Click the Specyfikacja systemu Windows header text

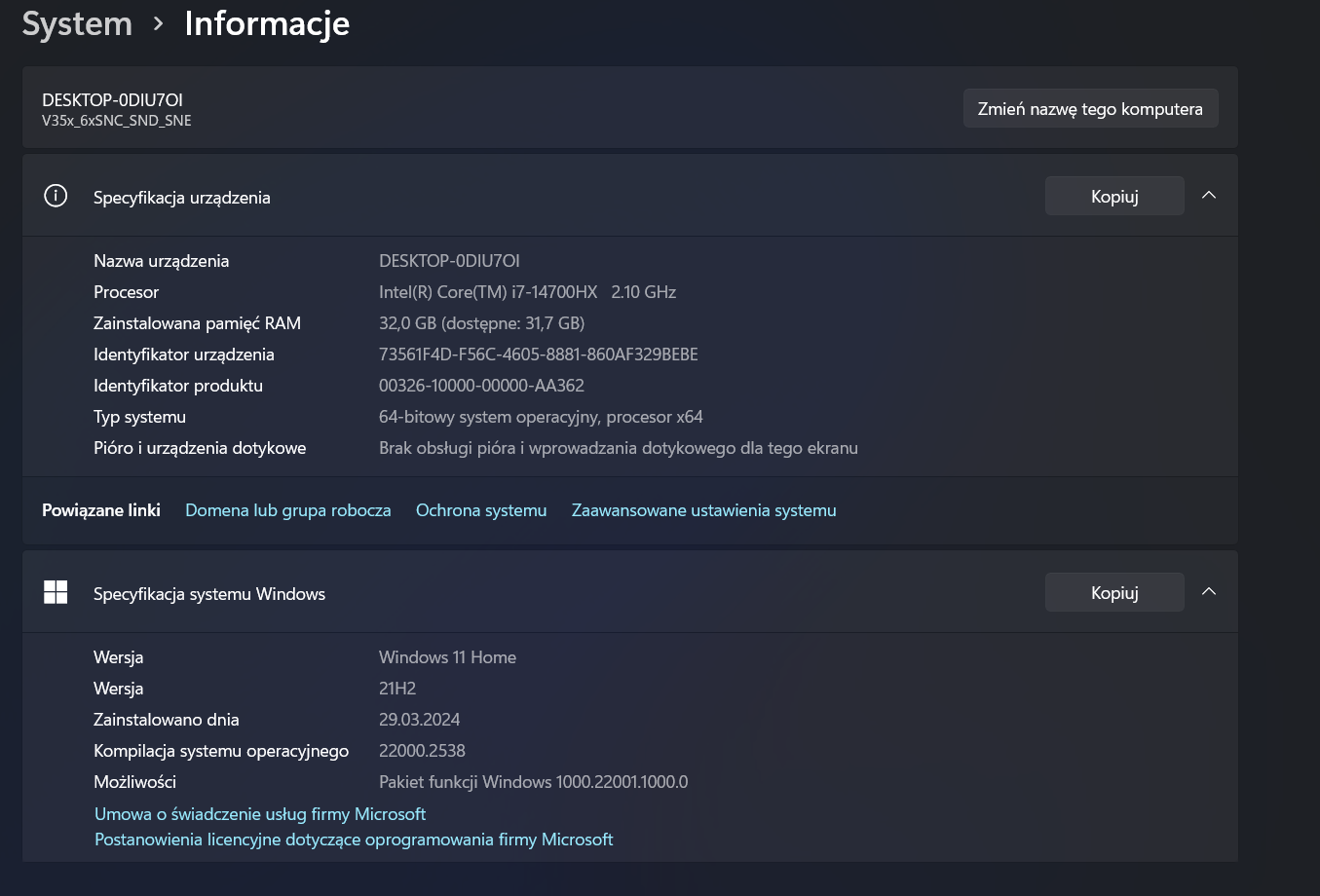tap(209, 594)
